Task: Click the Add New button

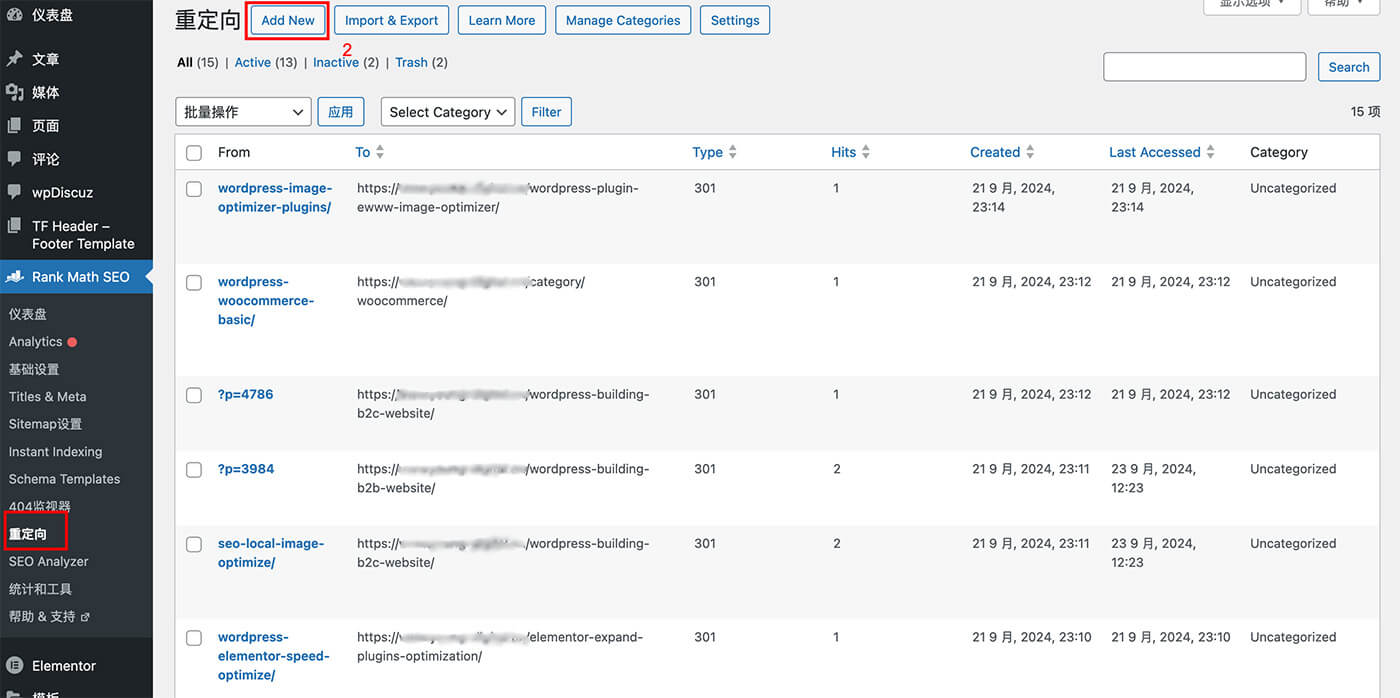Action: [x=288, y=20]
